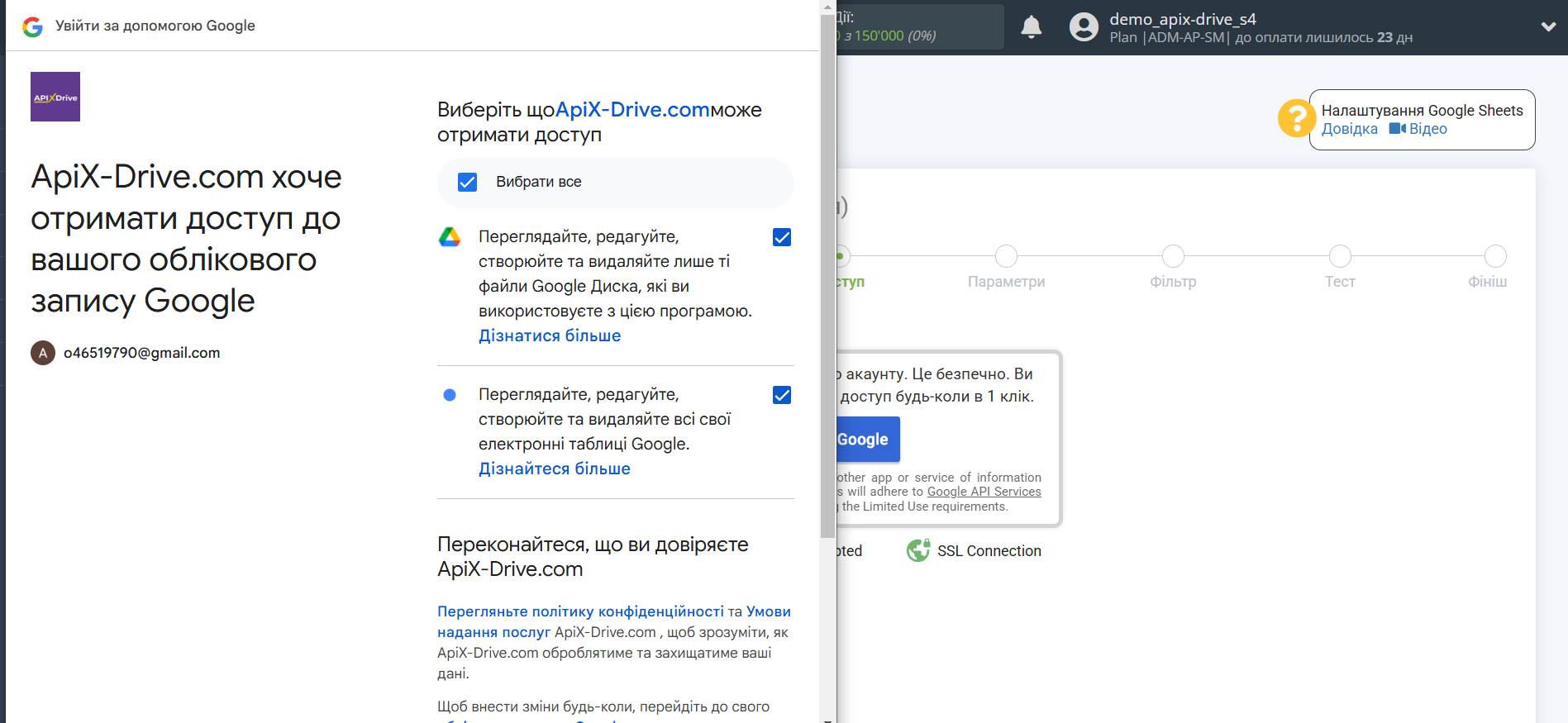1568x723 pixels.
Task: Open the 'Дізнайтеся більше' link for Sheets
Action: (x=555, y=469)
